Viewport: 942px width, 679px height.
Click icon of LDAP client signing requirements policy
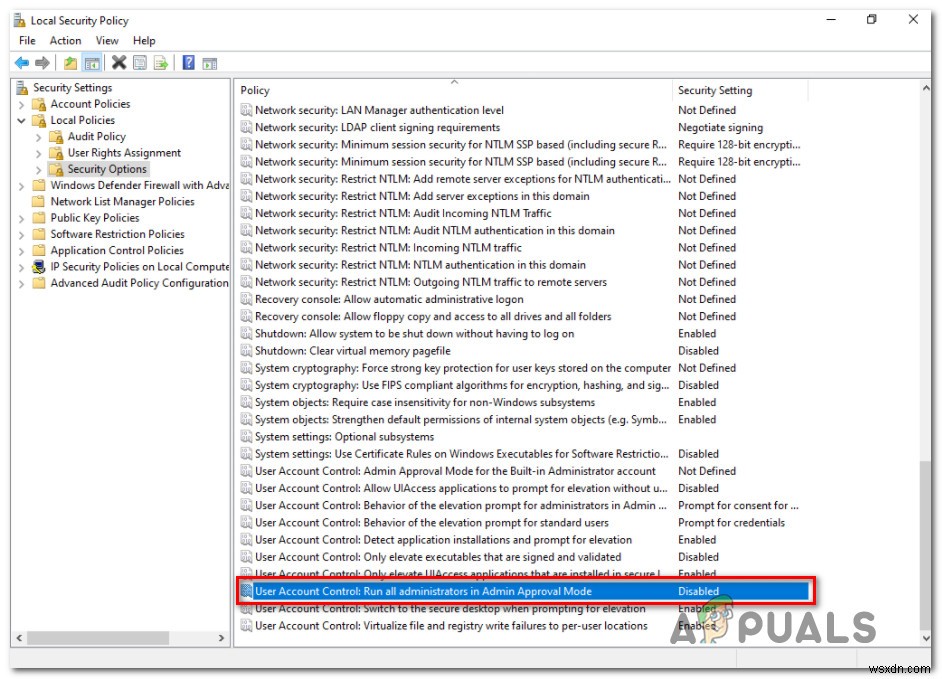coord(246,127)
